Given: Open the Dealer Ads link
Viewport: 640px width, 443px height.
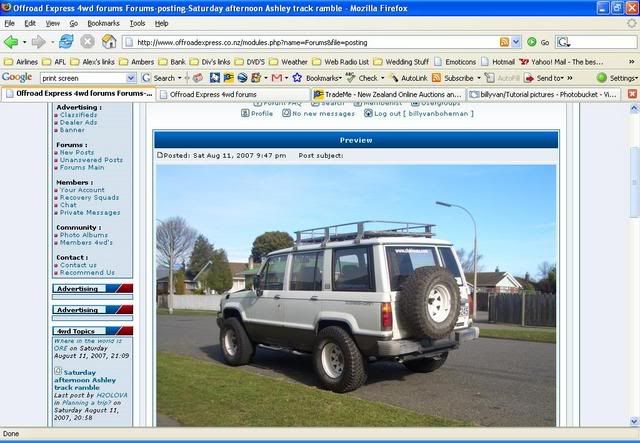Looking at the screenshot, I should point(78,122).
